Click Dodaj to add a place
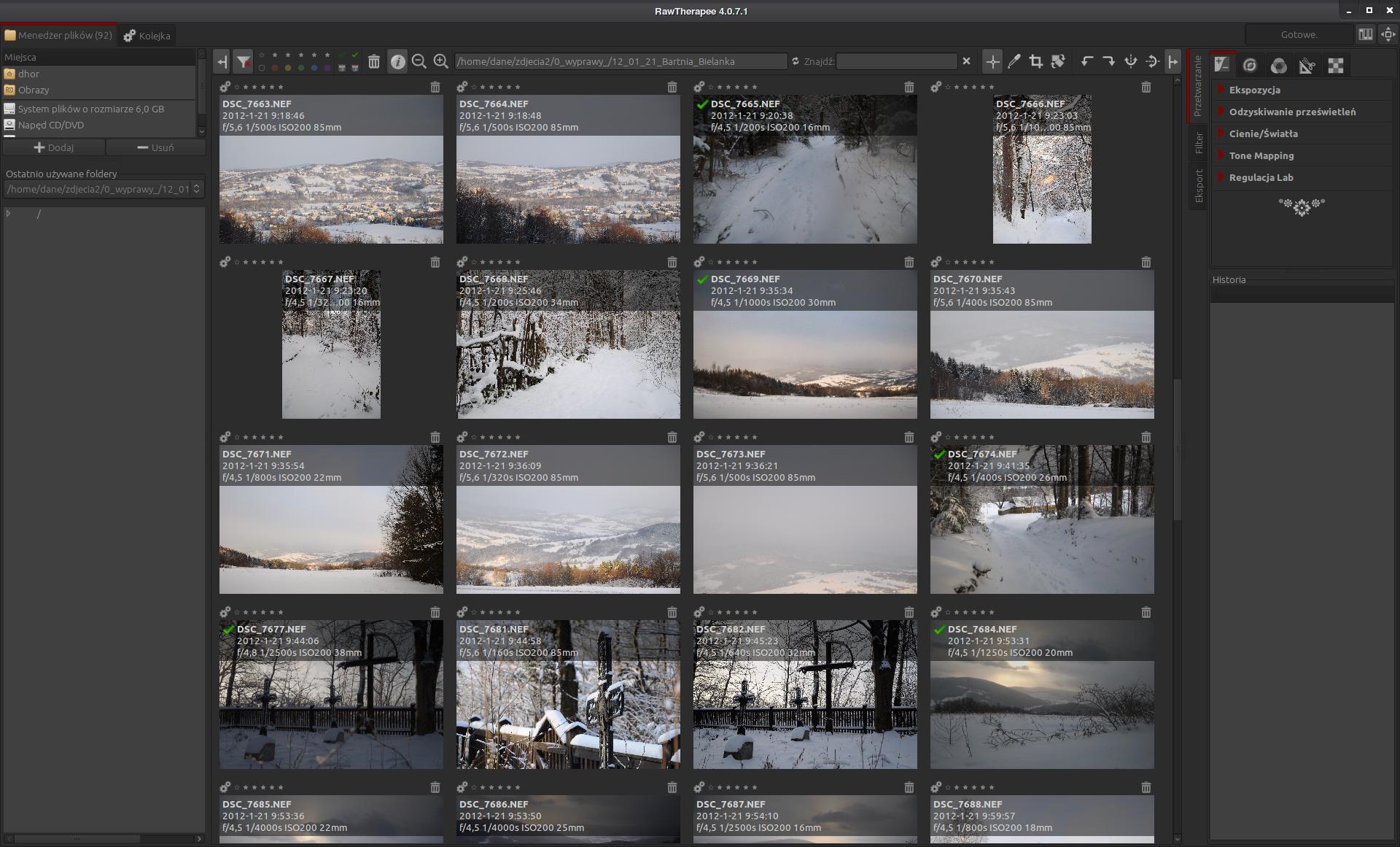The height and width of the screenshot is (847, 1400). point(54,147)
